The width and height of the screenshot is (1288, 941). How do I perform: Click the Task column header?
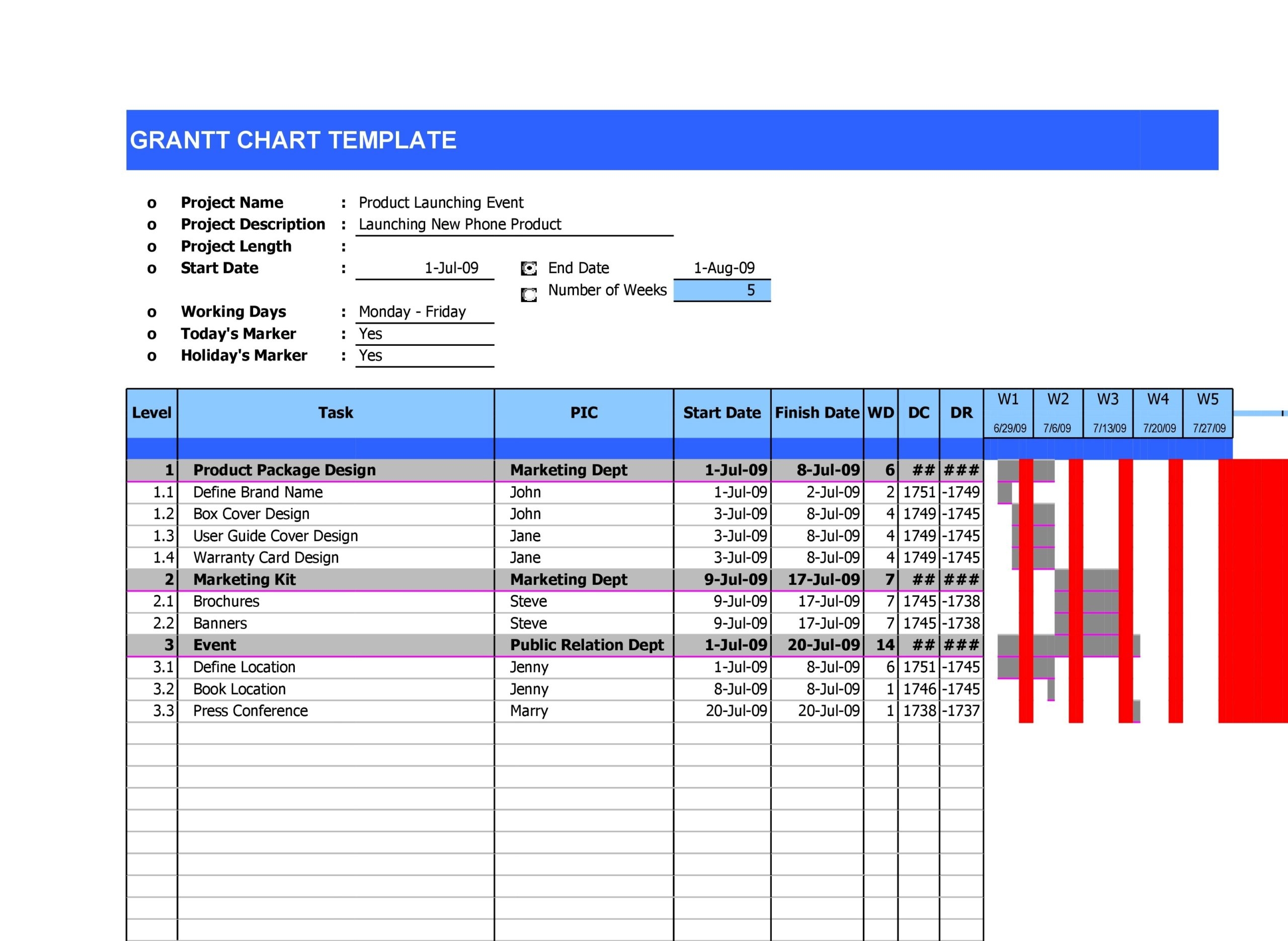coord(336,413)
